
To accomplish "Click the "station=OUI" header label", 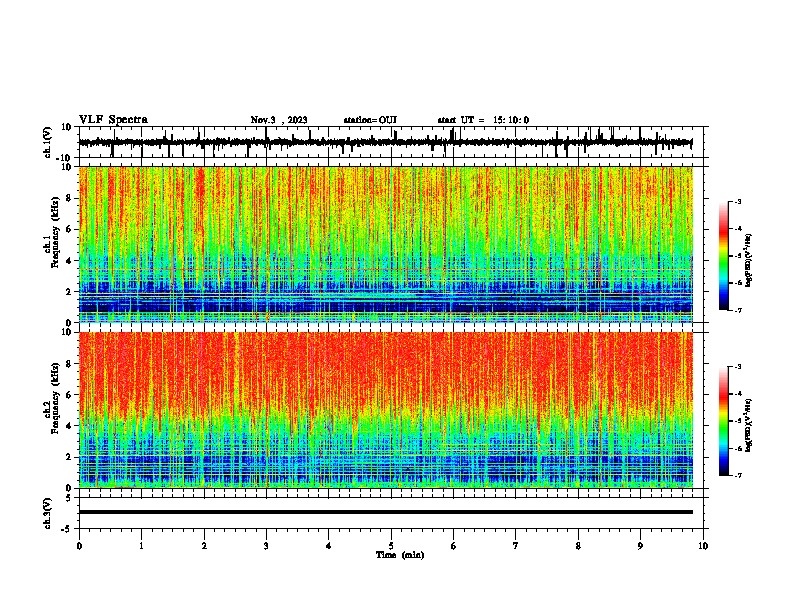I will point(370,120).
